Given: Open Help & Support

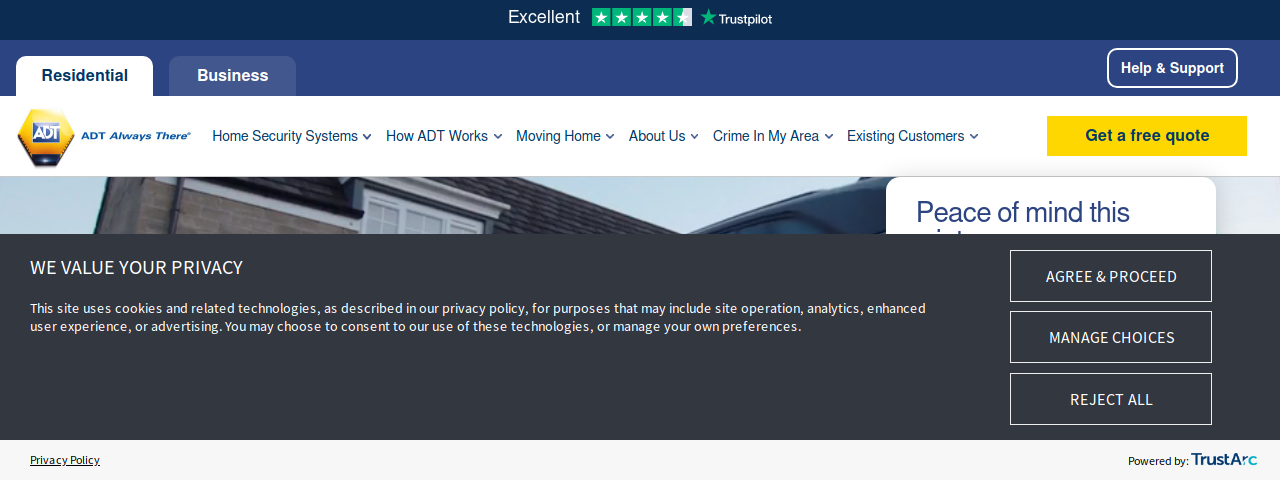Looking at the screenshot, I should pyautogui.click(x=1172, y=68).
